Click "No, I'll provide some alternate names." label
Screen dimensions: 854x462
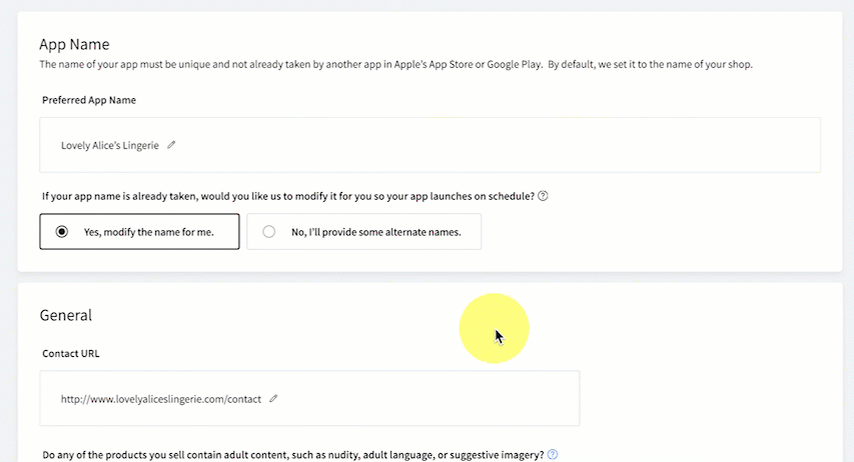(376, 232)
